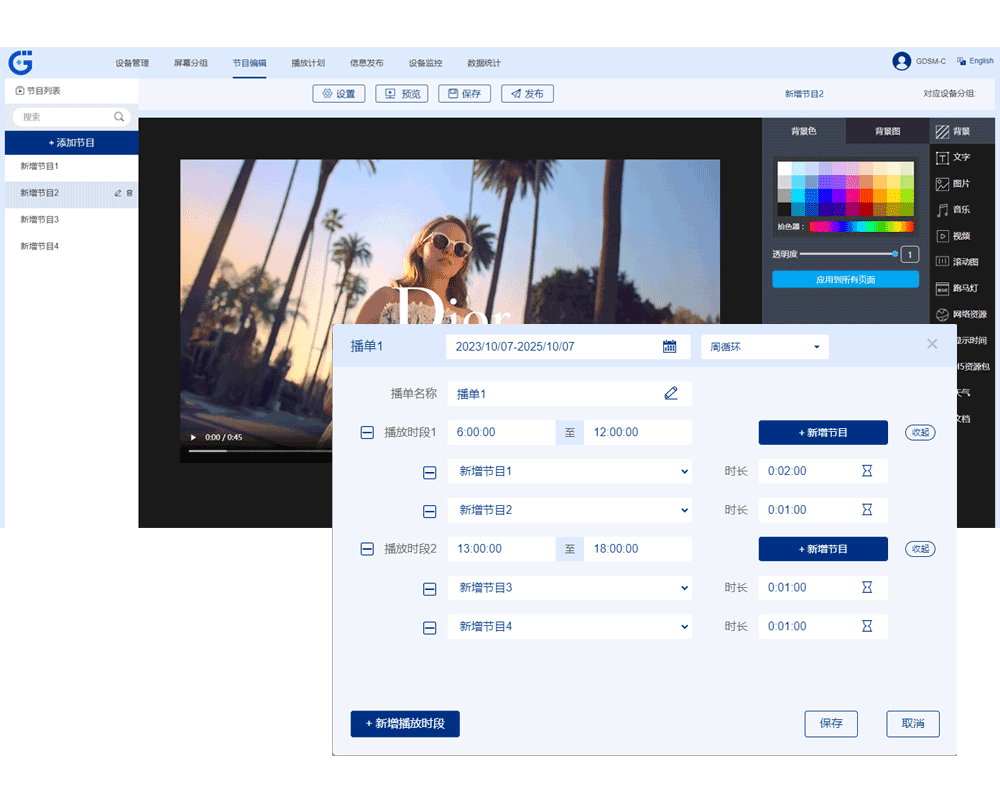
Task: Switch to the 播放计划 tab
Action: (x=308, y=63)
